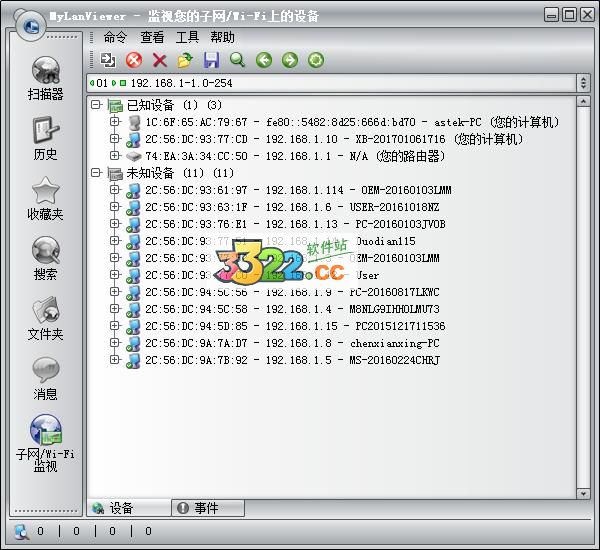Expand the astek-PC device entry

[115, 122]
